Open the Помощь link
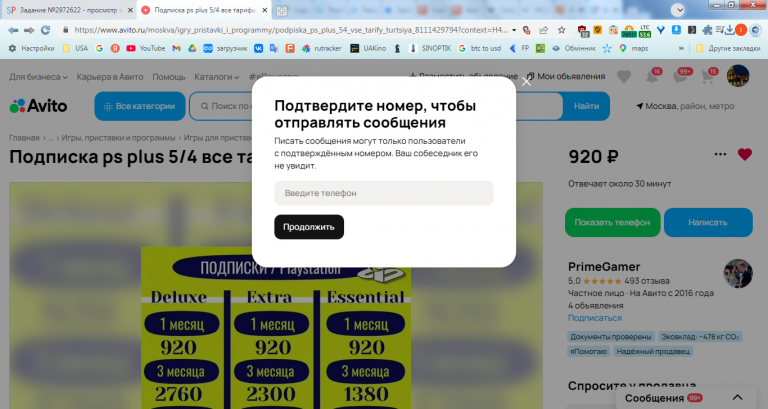Viewport: 768px width, 409px height. click(168, 77)
